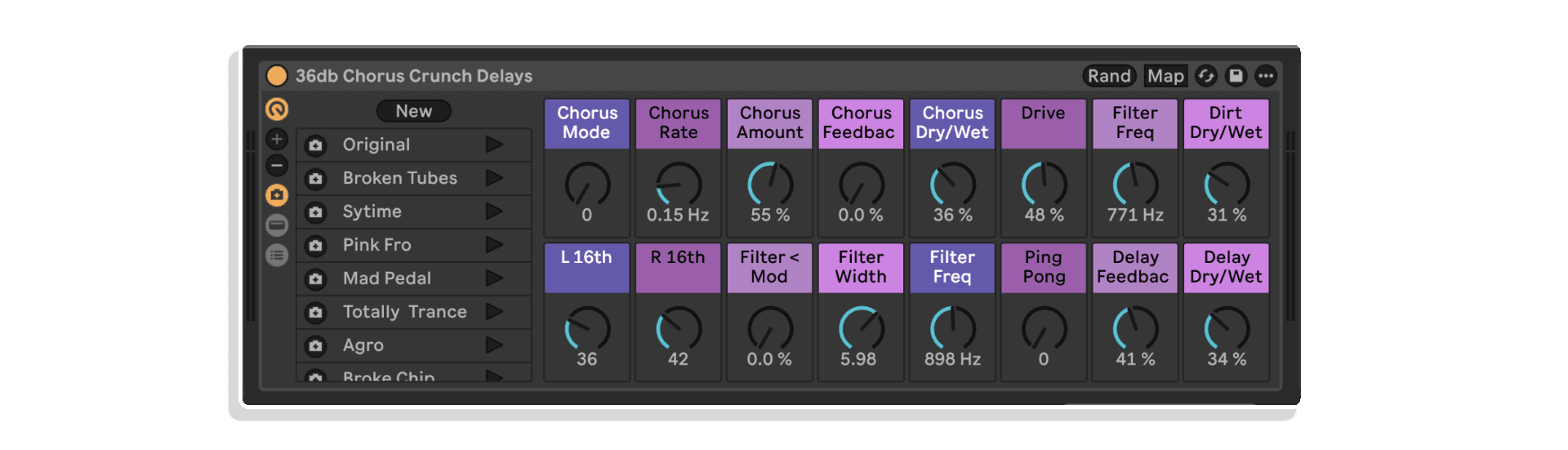Launch the Agro variation arrow
The width and height of the screenshot is (1568, 450).
pos(494,345)
